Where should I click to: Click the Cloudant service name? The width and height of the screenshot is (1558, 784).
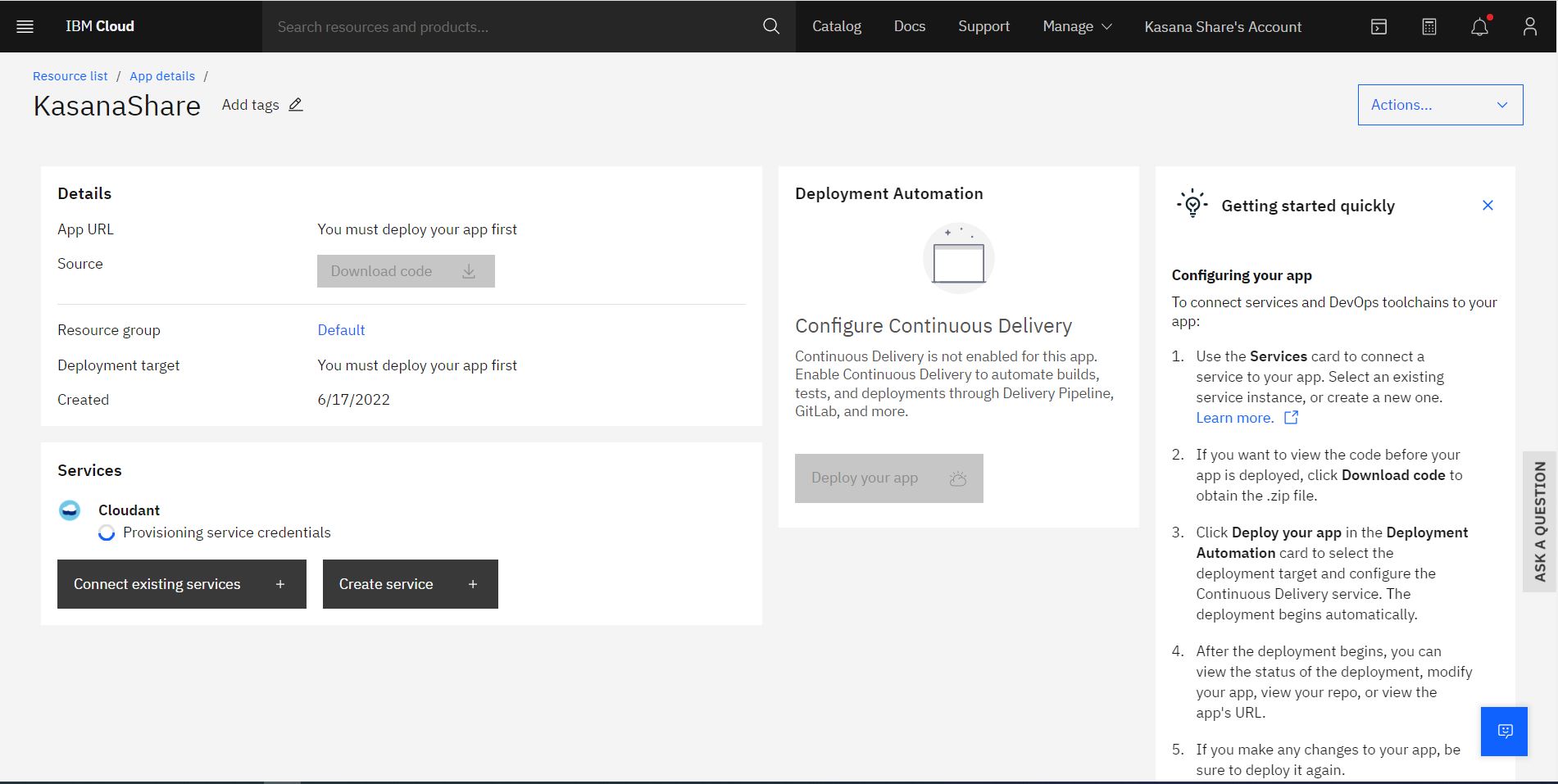tap(129, 510)
